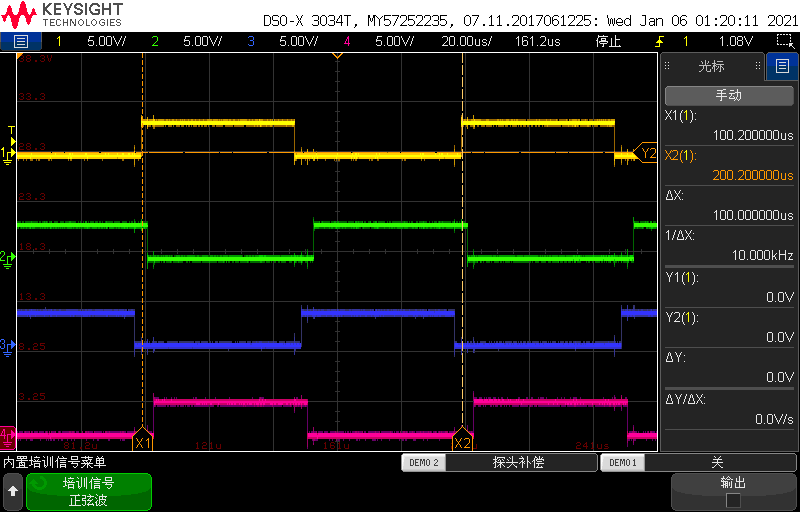Click the DEMO 2 探头补偿 softkey

[499, 463]
